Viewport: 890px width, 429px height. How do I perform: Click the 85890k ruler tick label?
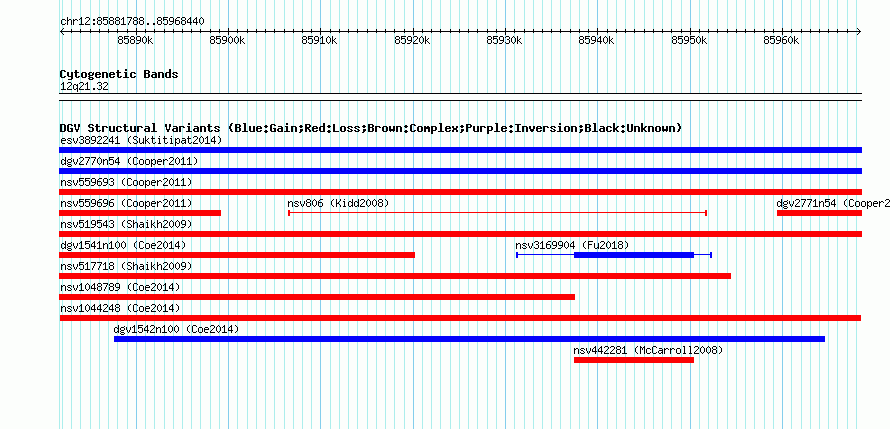coord(135,40)
